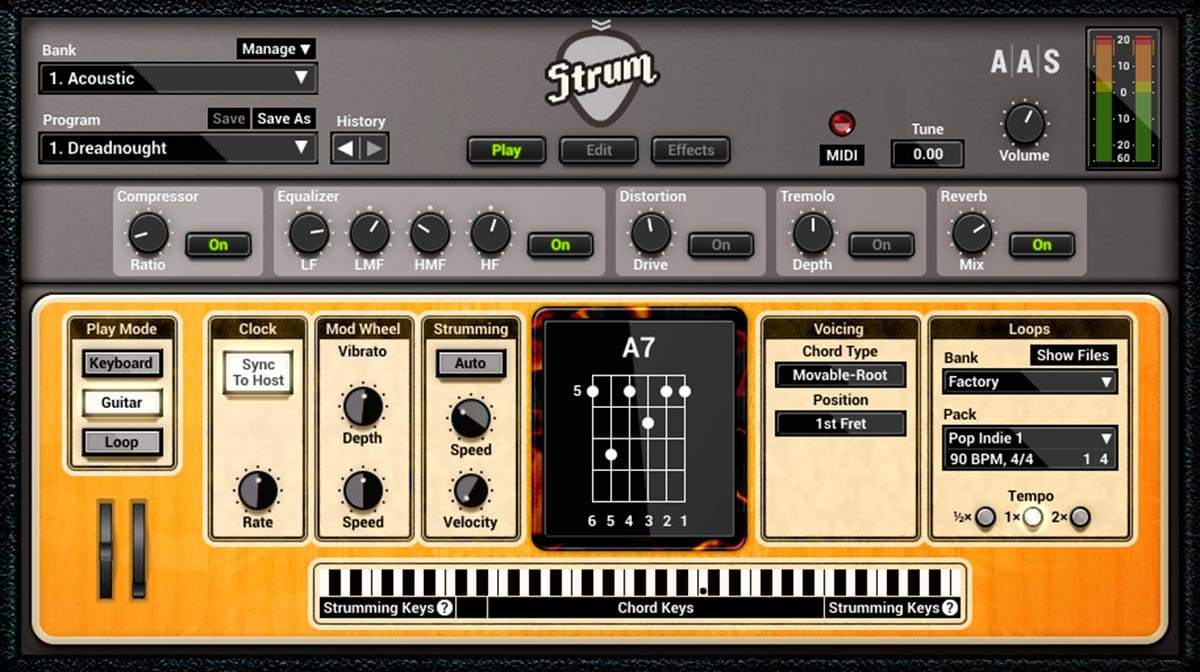Switch to the Edit view

pos(599,150)
